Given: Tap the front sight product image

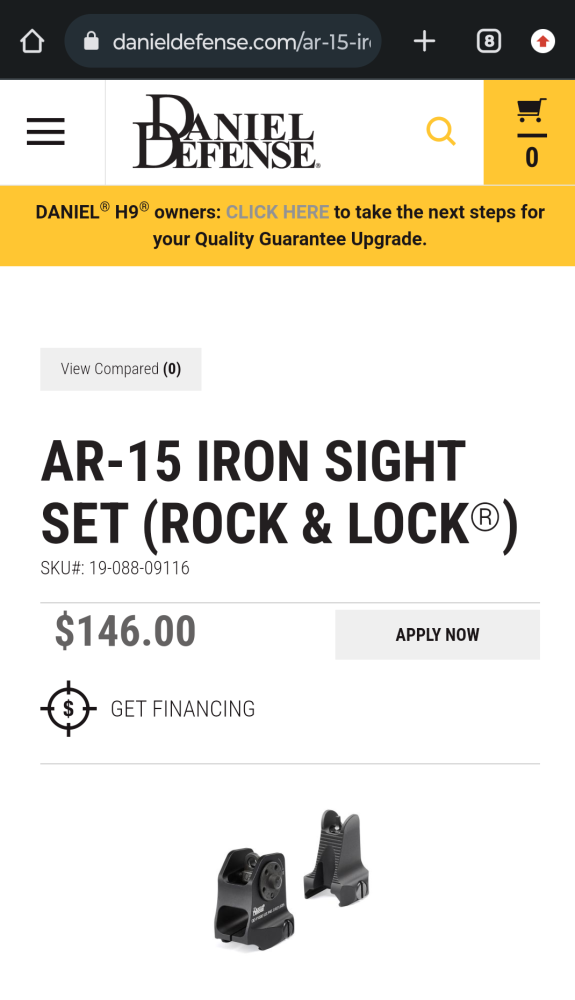Looking at the screenshot, I should point(337,857).
